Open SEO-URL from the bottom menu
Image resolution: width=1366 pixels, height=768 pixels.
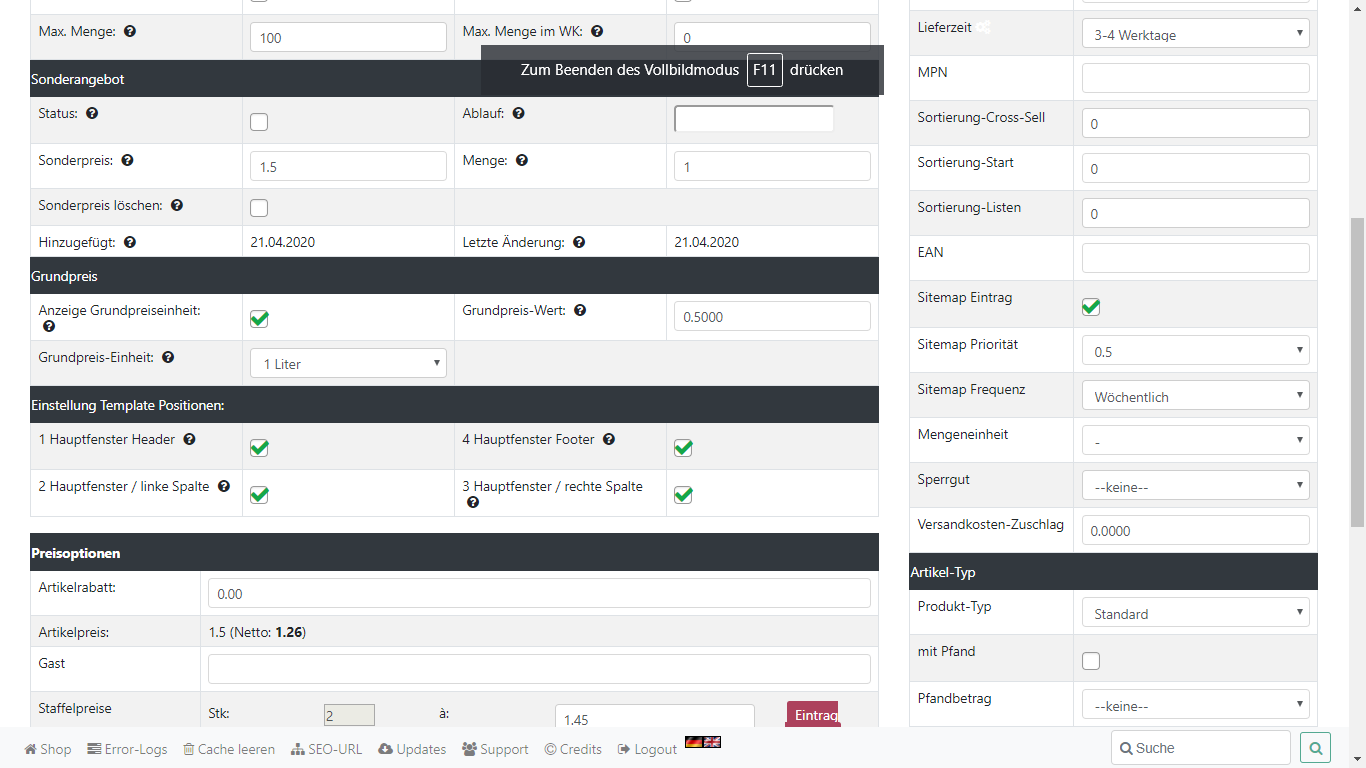pos(326,749)
